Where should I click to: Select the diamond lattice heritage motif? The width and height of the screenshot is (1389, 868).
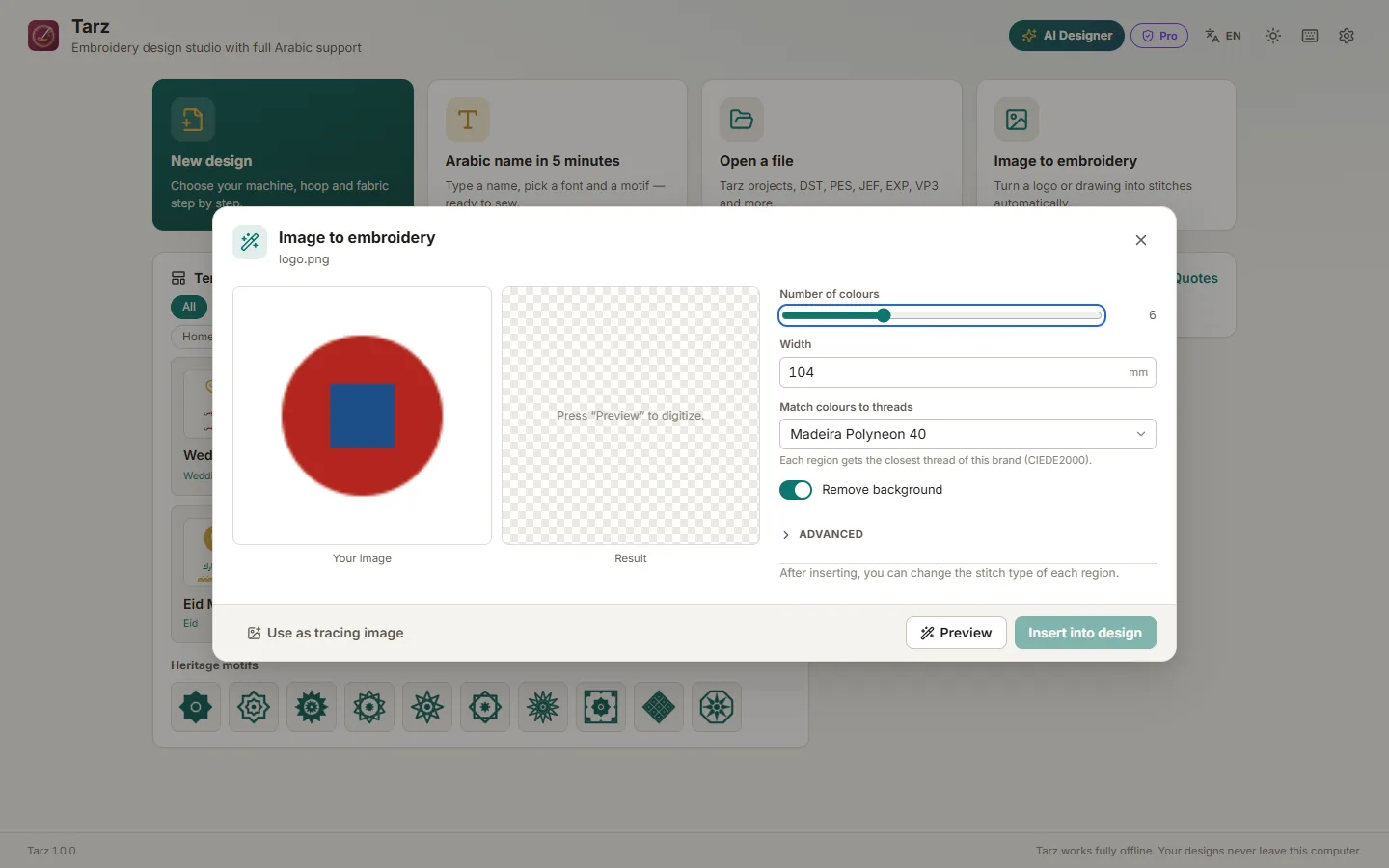(x=659, y=707)
